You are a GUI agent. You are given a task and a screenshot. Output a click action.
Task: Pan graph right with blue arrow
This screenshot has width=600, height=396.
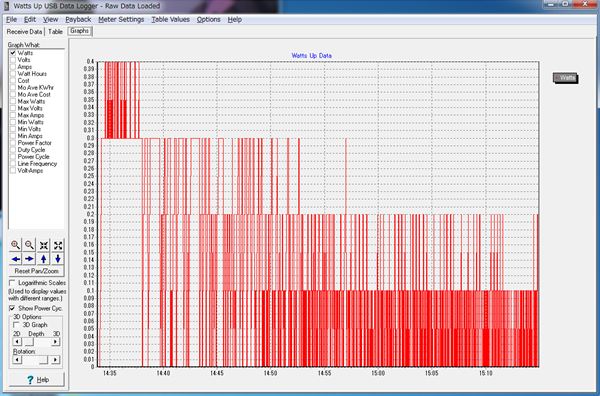[29, 259]
